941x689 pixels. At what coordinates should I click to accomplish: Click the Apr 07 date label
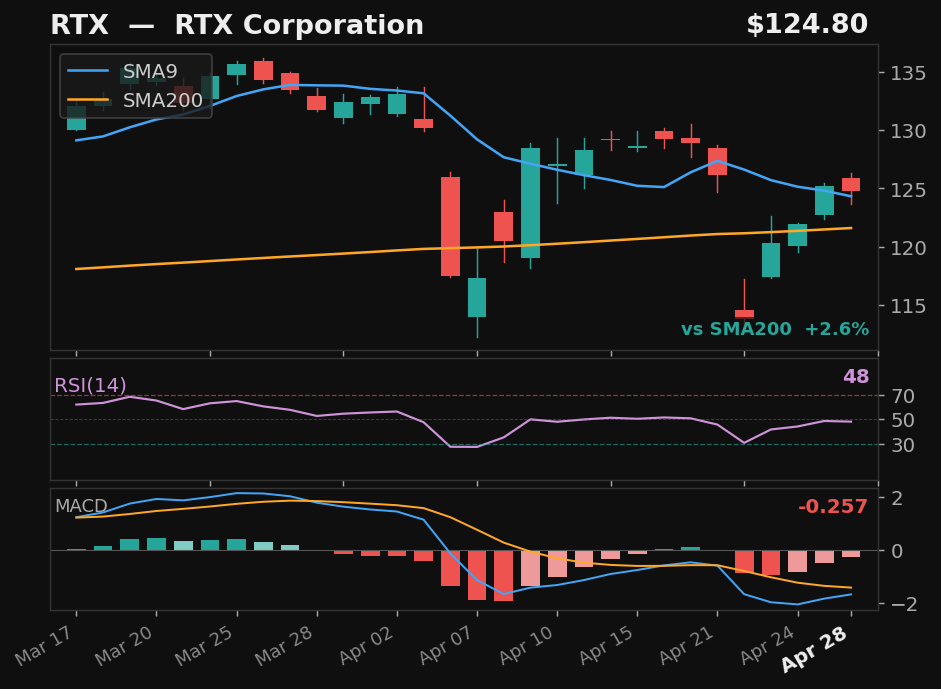coord(447,645)
